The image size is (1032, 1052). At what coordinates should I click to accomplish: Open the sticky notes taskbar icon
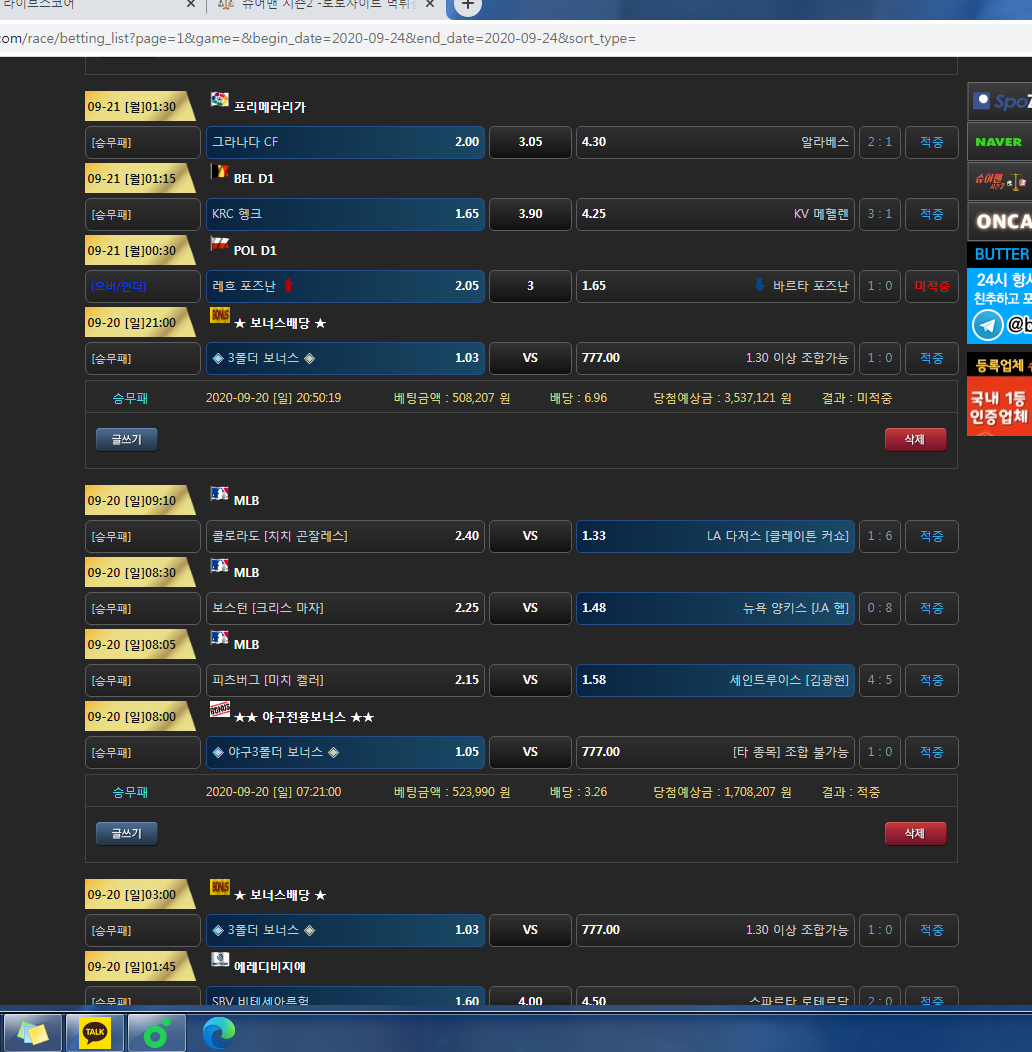pos(33,1032)
